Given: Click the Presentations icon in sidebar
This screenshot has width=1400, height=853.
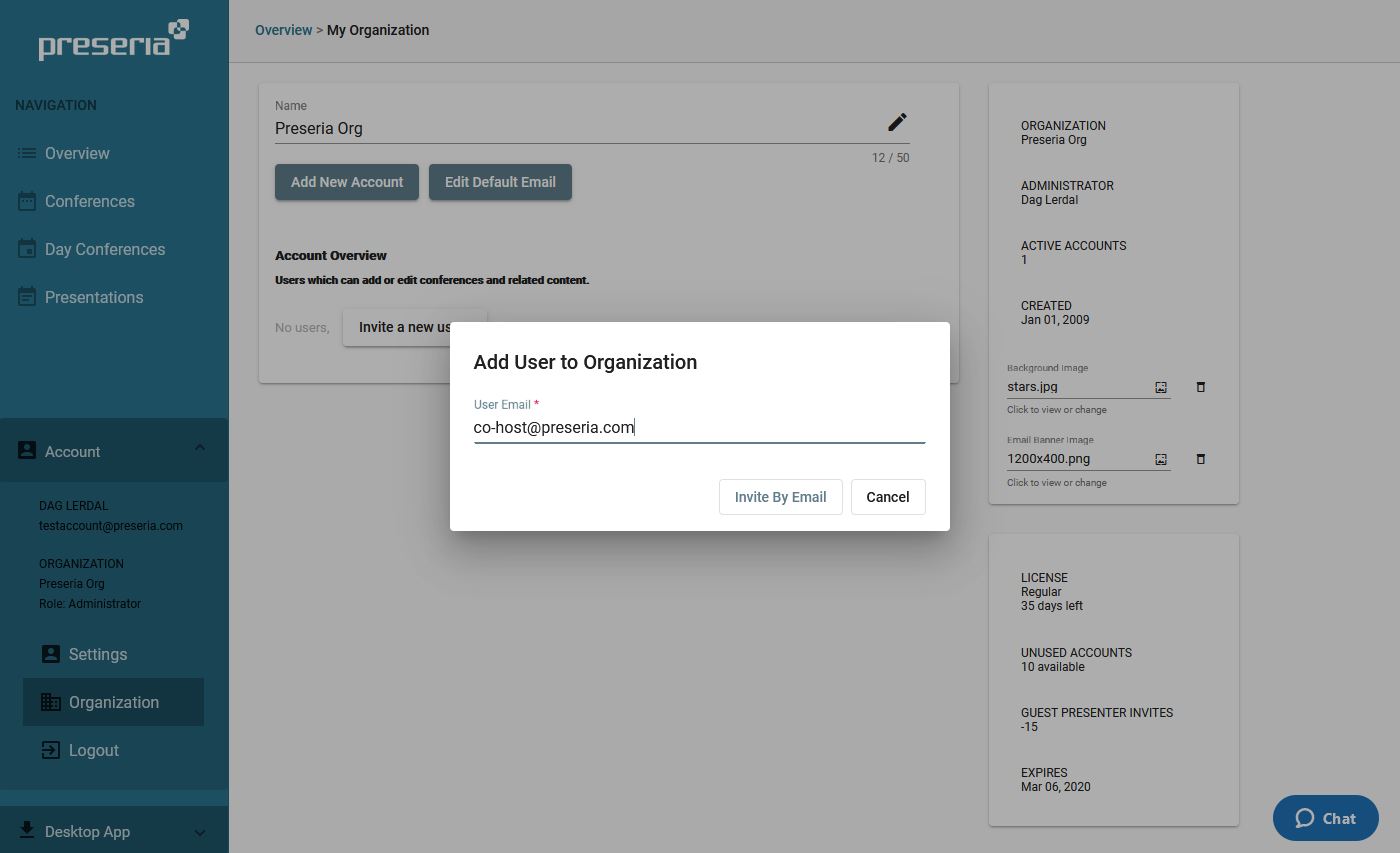Looking at the screenshot, I should pos(27,297).
